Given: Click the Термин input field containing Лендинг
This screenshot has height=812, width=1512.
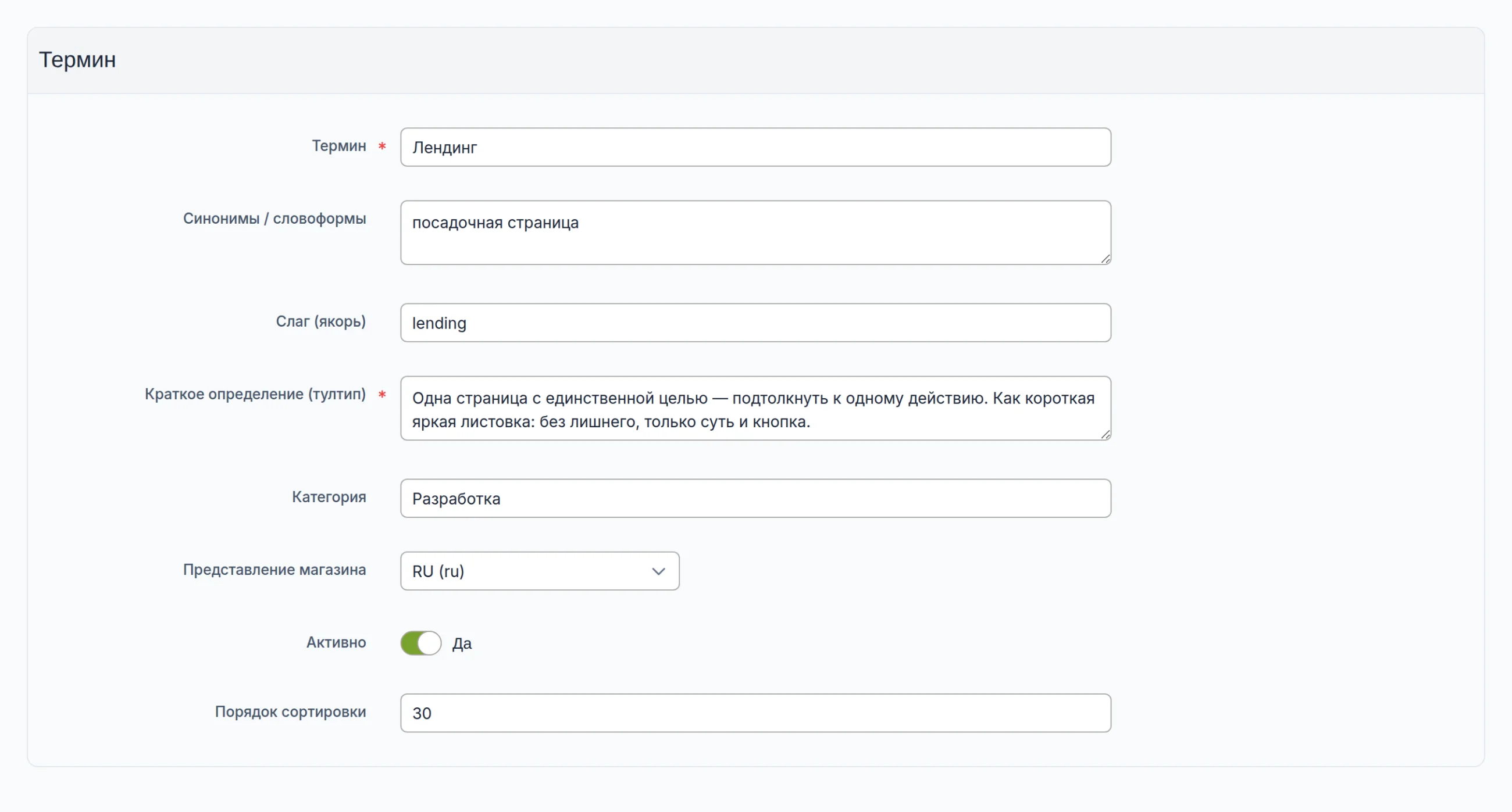Looking at the screenshot, I should click(x=755, y=147).
